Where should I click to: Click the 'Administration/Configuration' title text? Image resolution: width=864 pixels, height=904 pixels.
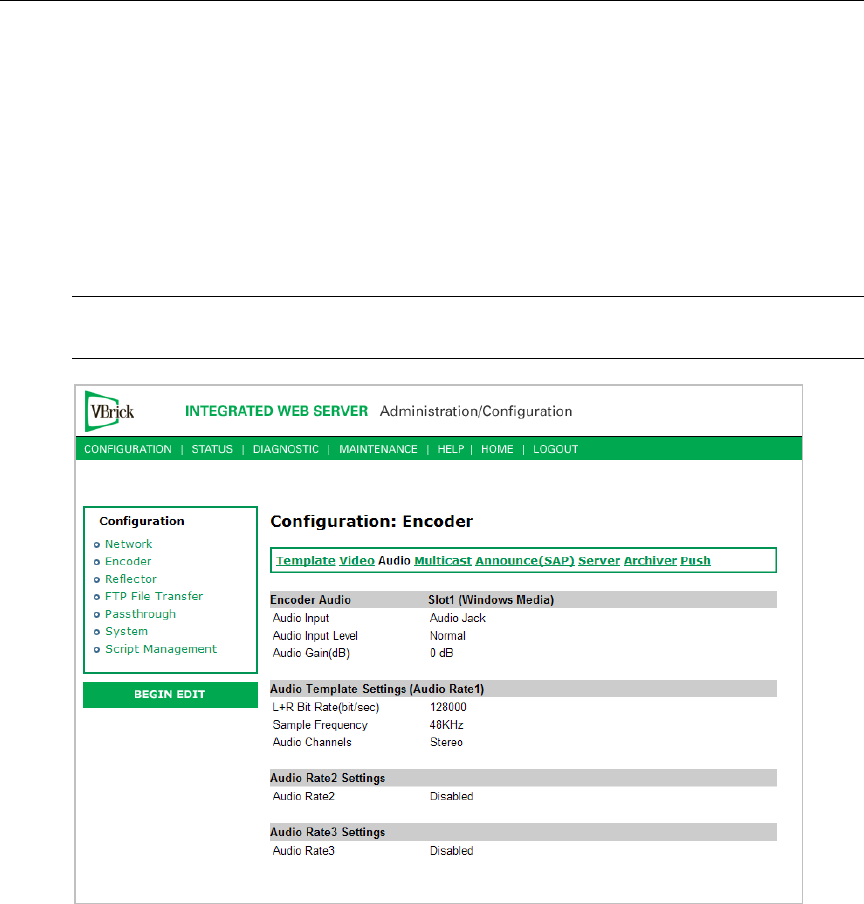click(x=476, y=411)
